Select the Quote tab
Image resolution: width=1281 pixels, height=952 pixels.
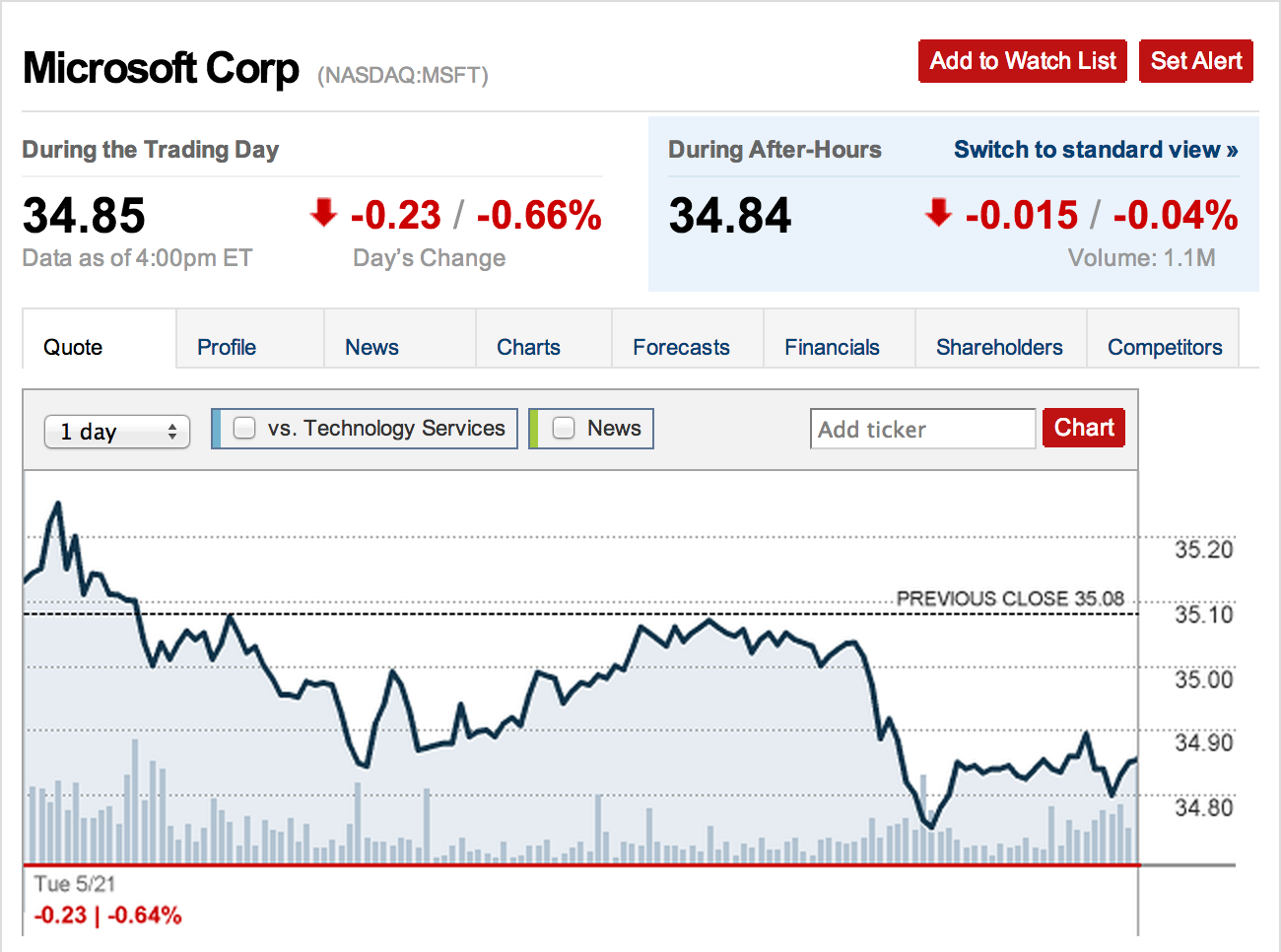(x=73, y=347)
